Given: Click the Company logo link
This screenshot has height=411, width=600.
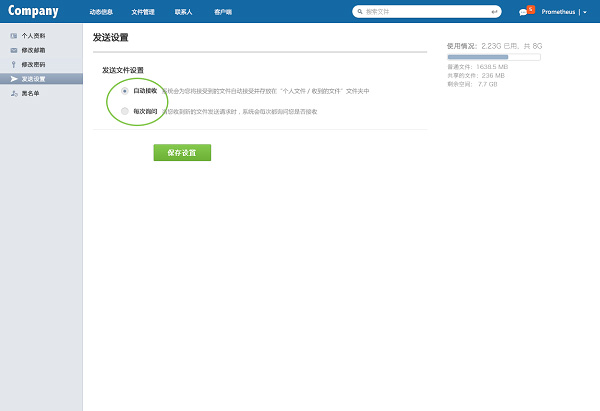Looking at the screenshot, I should point(33,12).
